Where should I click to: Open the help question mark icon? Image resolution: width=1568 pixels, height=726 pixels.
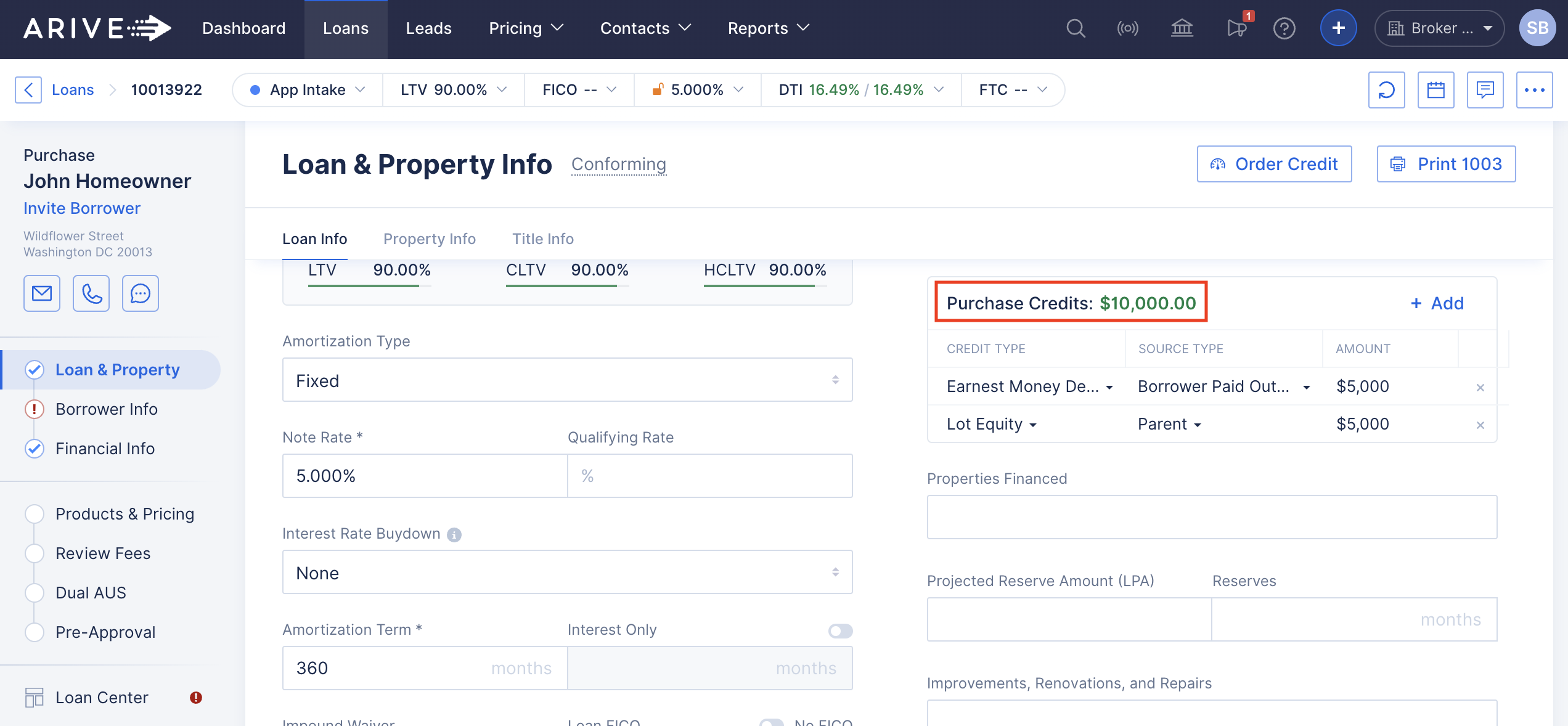pyautogui.click(x=1284, y=28)
